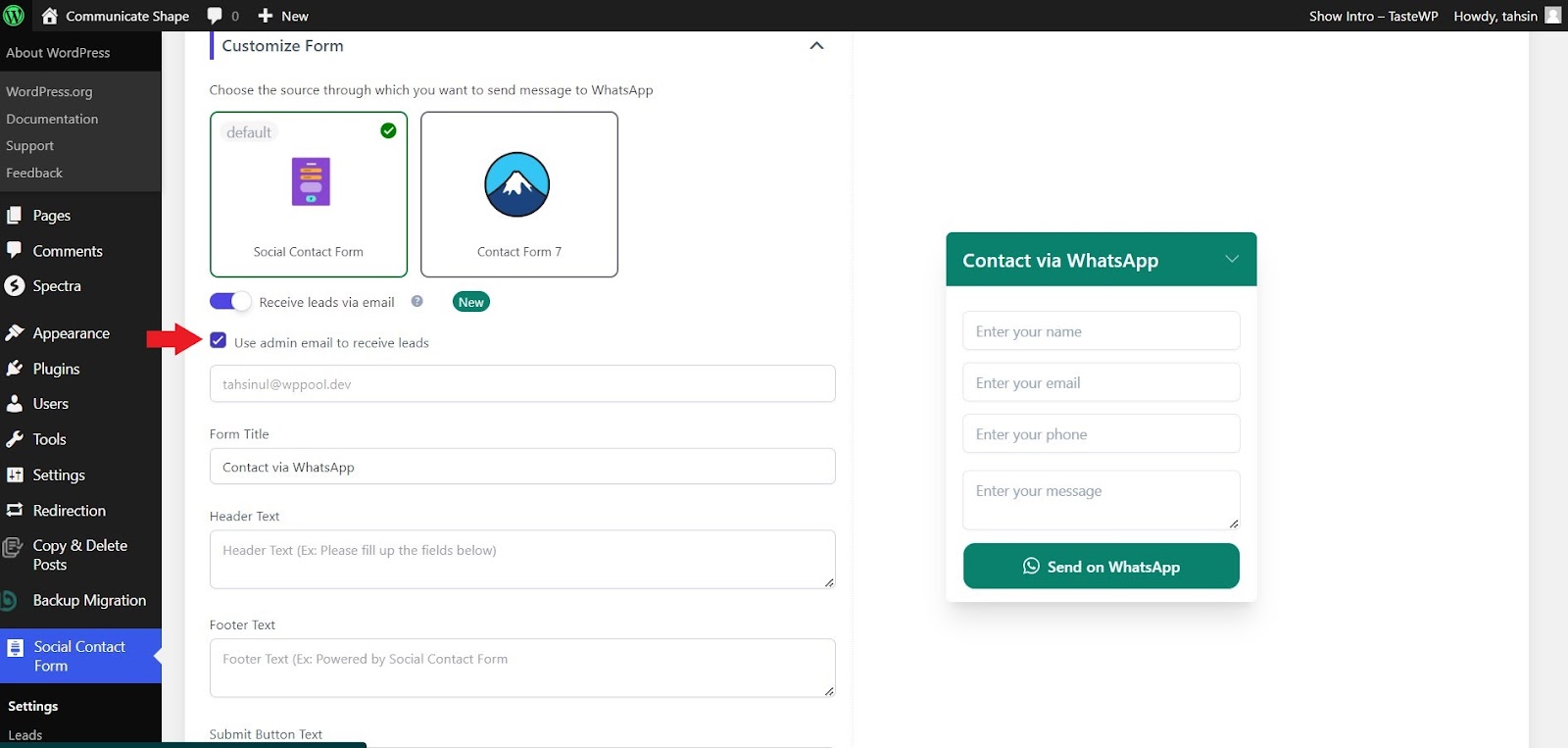The image size is (1568, 748).
Task: Click Show Intro – TasteWP link
Action: tap(1373, 16)
